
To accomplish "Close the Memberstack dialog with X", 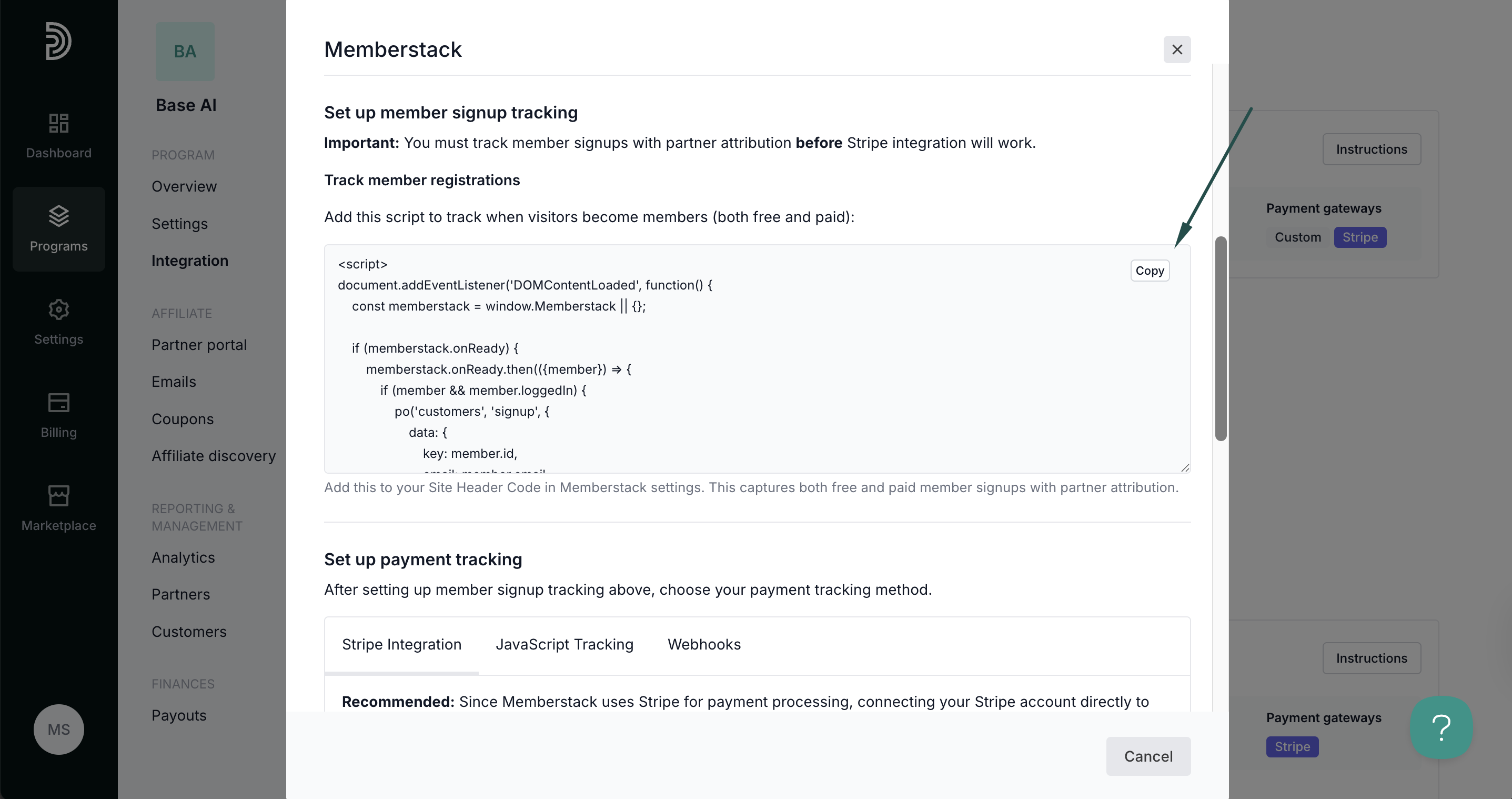I will coord(1177,49).
